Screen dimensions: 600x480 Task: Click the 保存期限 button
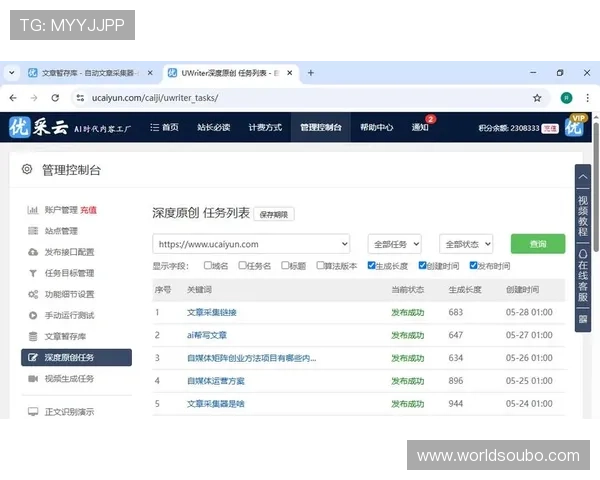point(274,214)
